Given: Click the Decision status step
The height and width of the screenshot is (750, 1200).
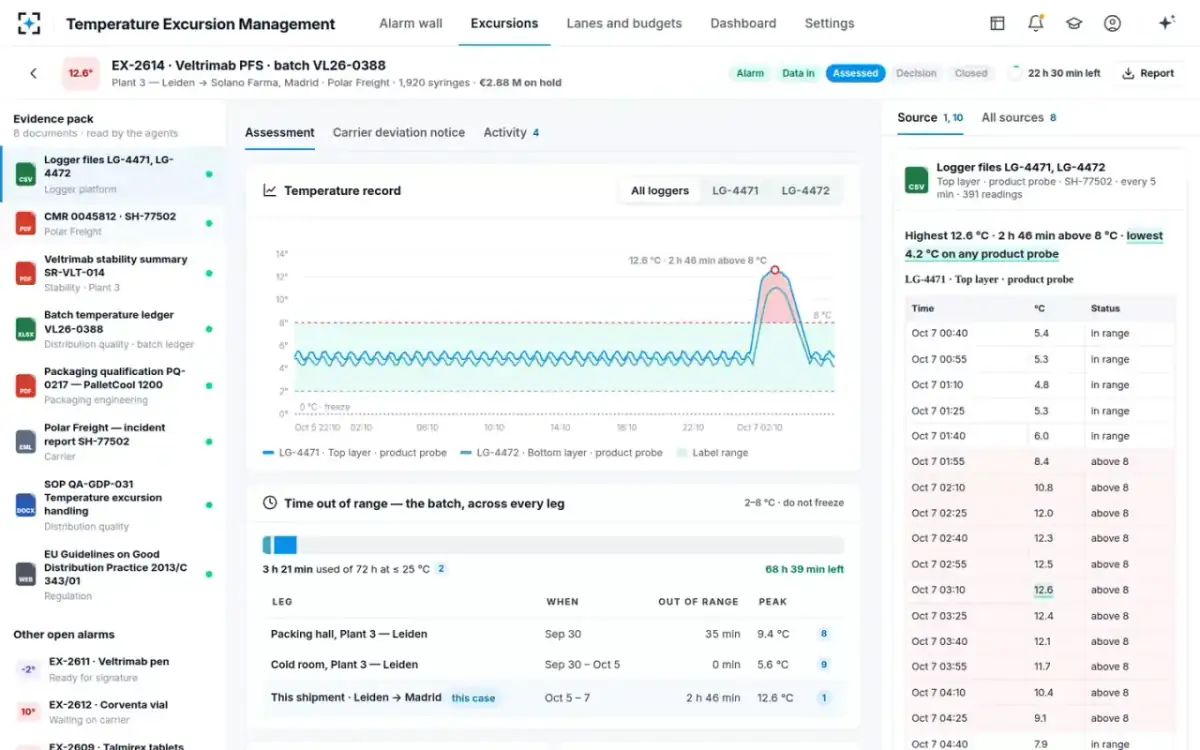Looking at the screenshot, I should (x=916, y=73).
